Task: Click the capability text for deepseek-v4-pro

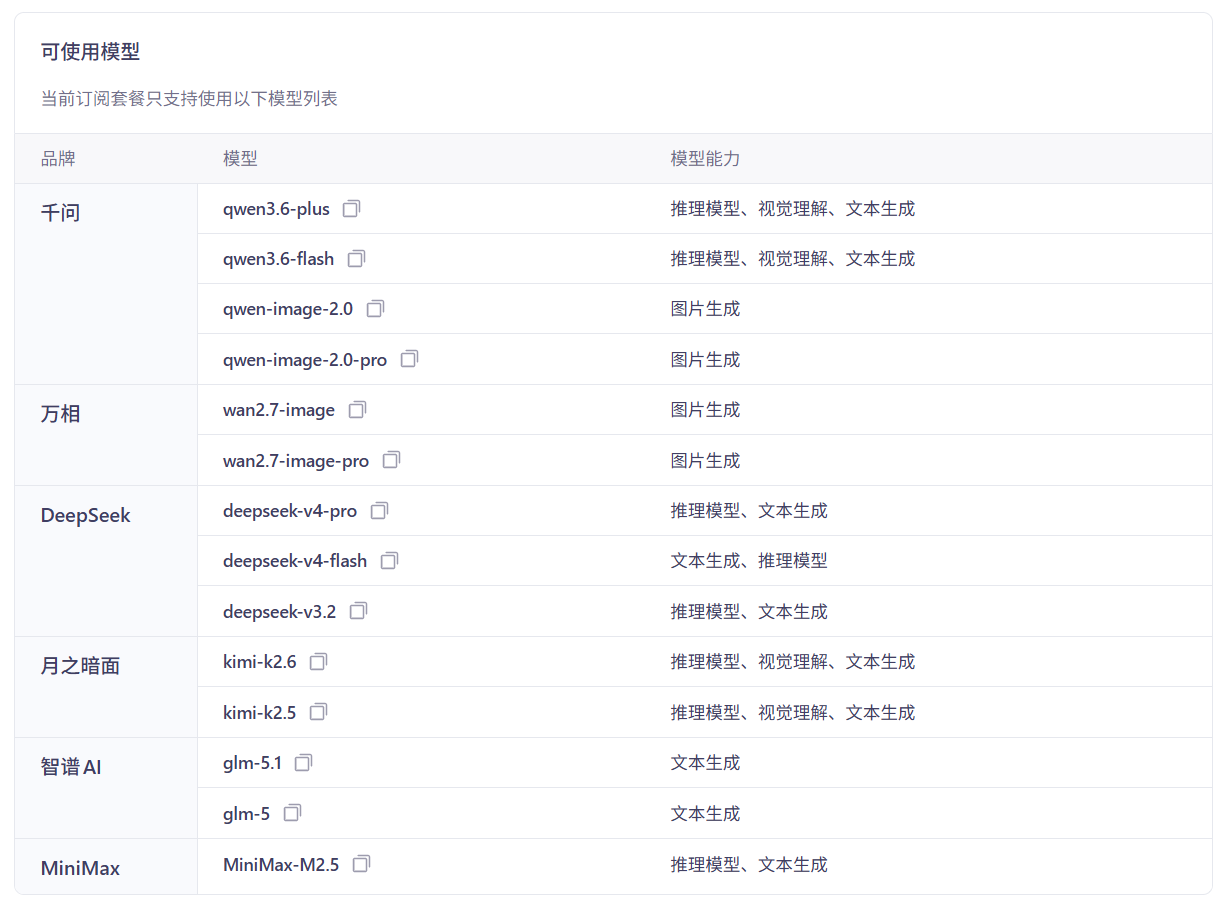Action: [749, 511]
